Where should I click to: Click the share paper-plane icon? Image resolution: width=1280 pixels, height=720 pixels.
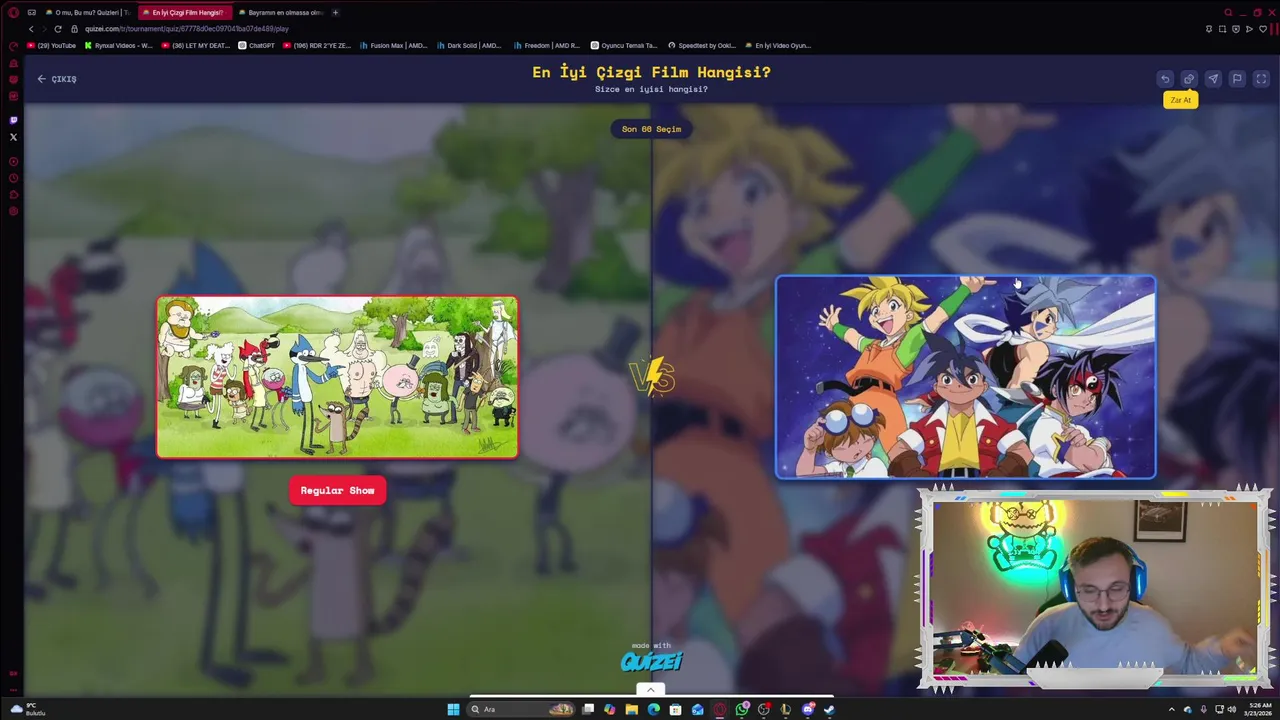1213,79
